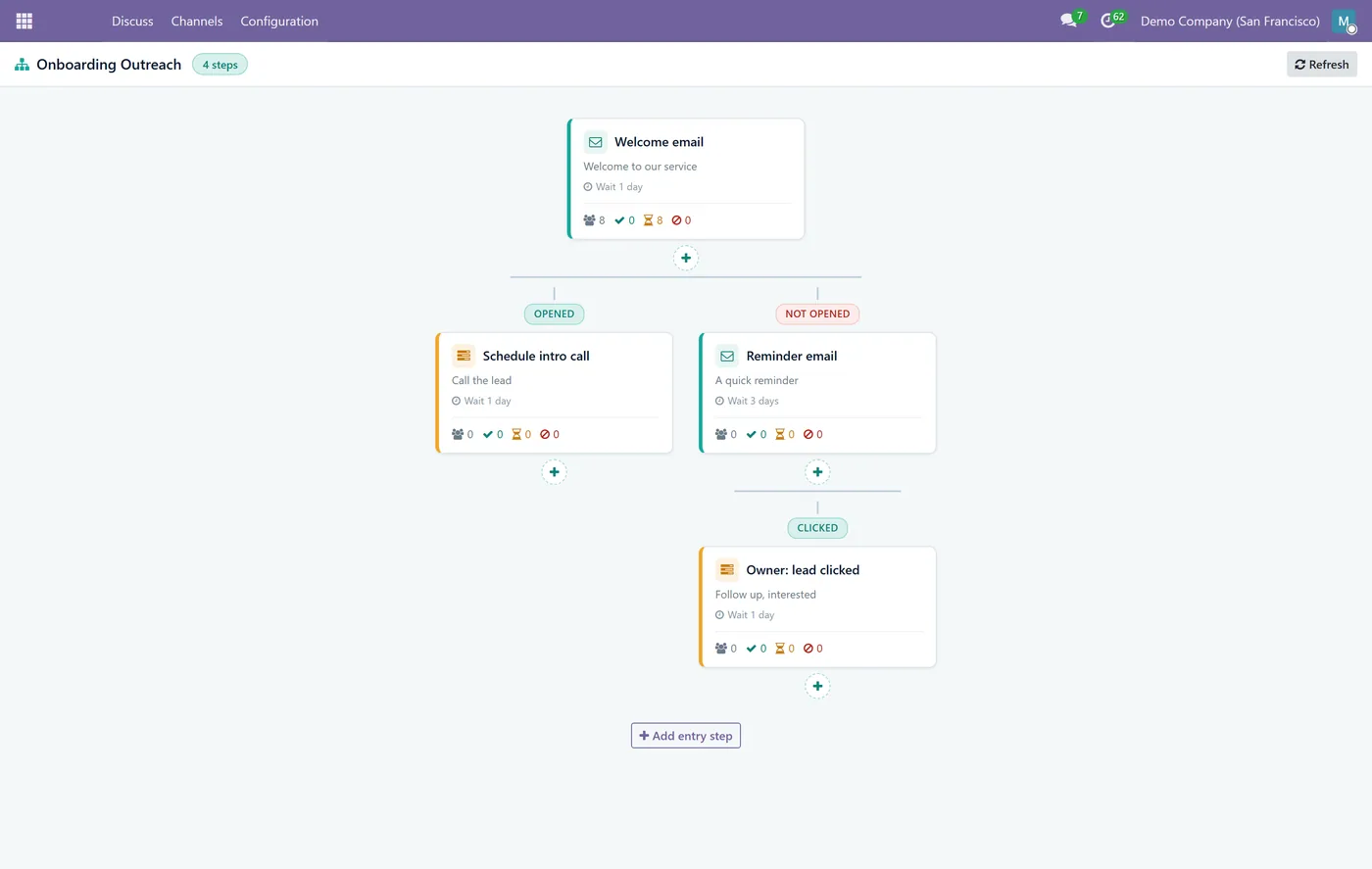The height and width of the screenshot is (869, 1372).
Task: Open the Configuration menu
Action: coord(279,21)
